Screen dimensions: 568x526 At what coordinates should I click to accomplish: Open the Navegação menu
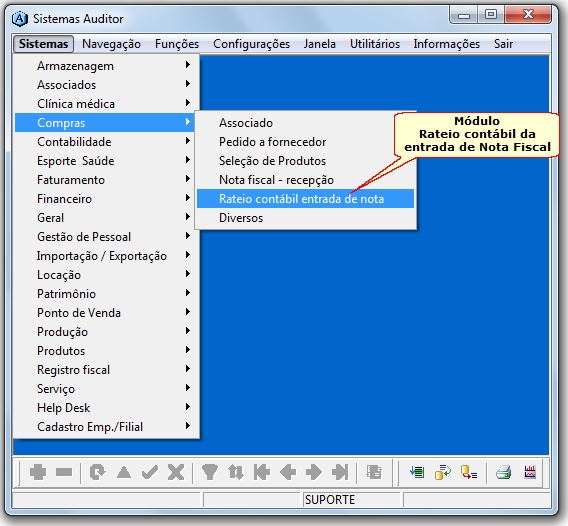click(x=111, y=44)
